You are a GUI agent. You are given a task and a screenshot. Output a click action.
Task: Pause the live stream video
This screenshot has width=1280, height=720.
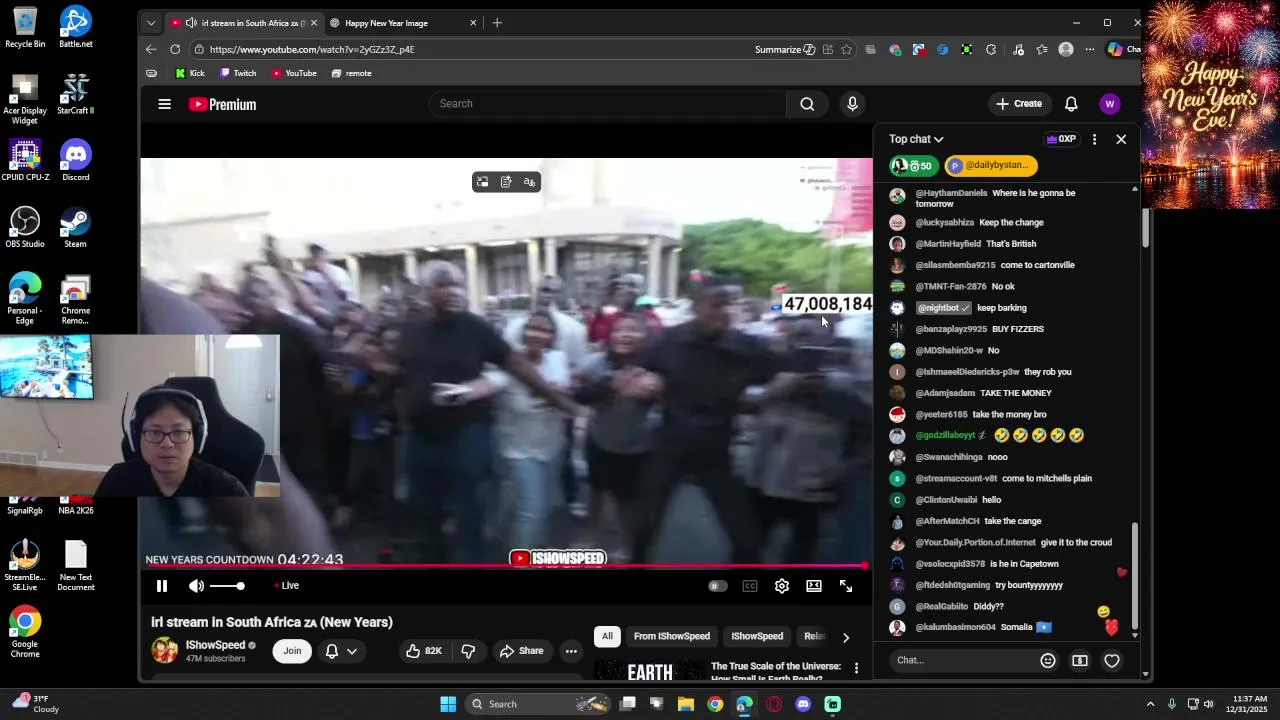(162, 586)
